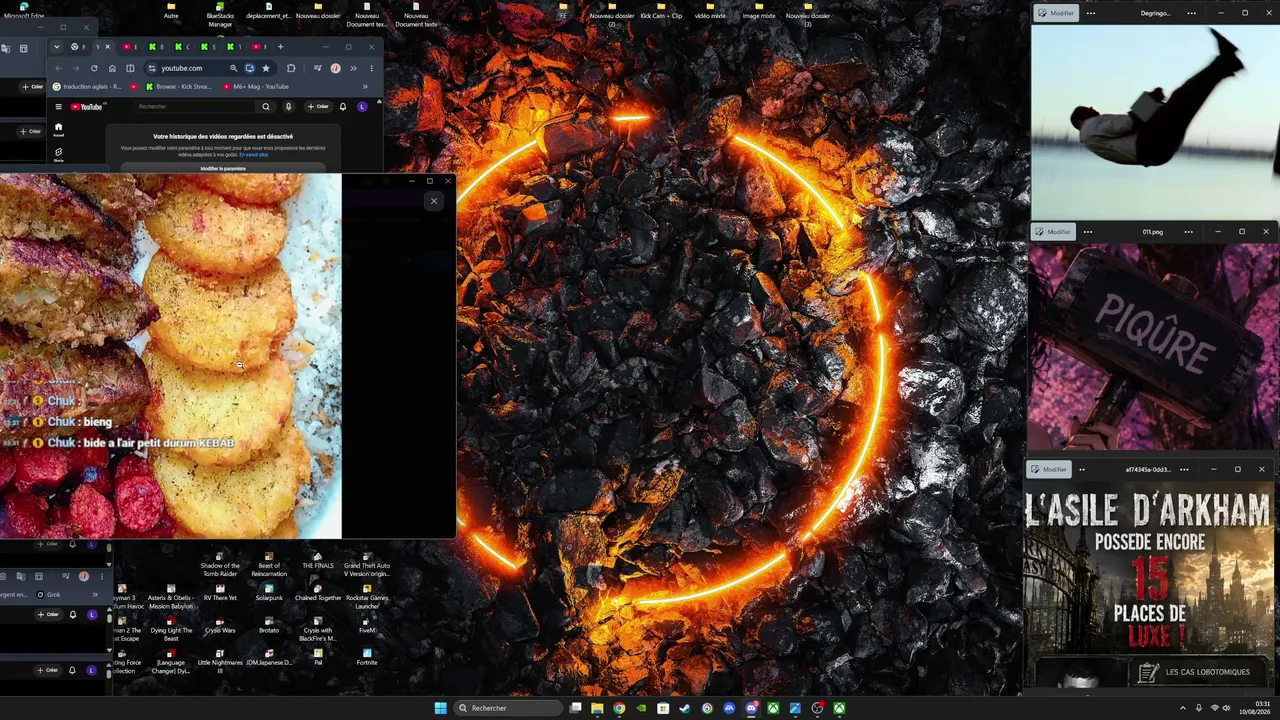Click 'Modifier' in the 011.png window
The image size is (1280, 720).
pyautogui.click(x=1054, y=232)
